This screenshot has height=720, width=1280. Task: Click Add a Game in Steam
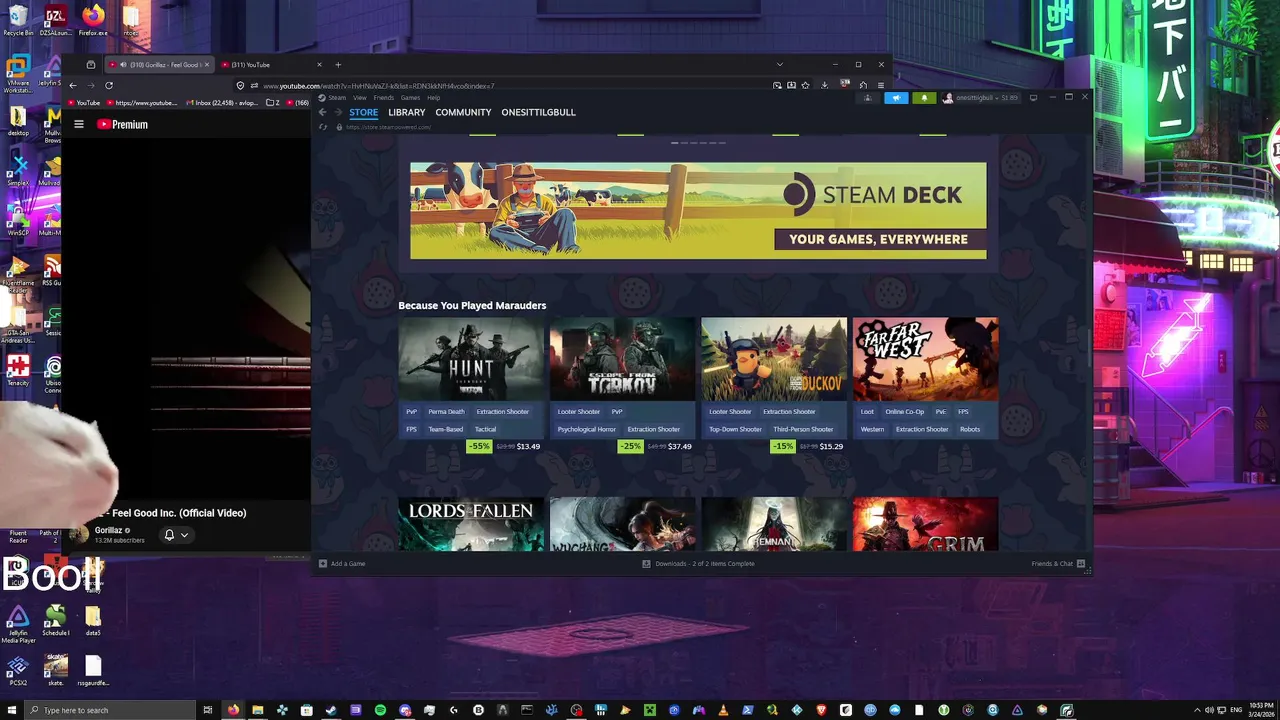click(342, 564)
